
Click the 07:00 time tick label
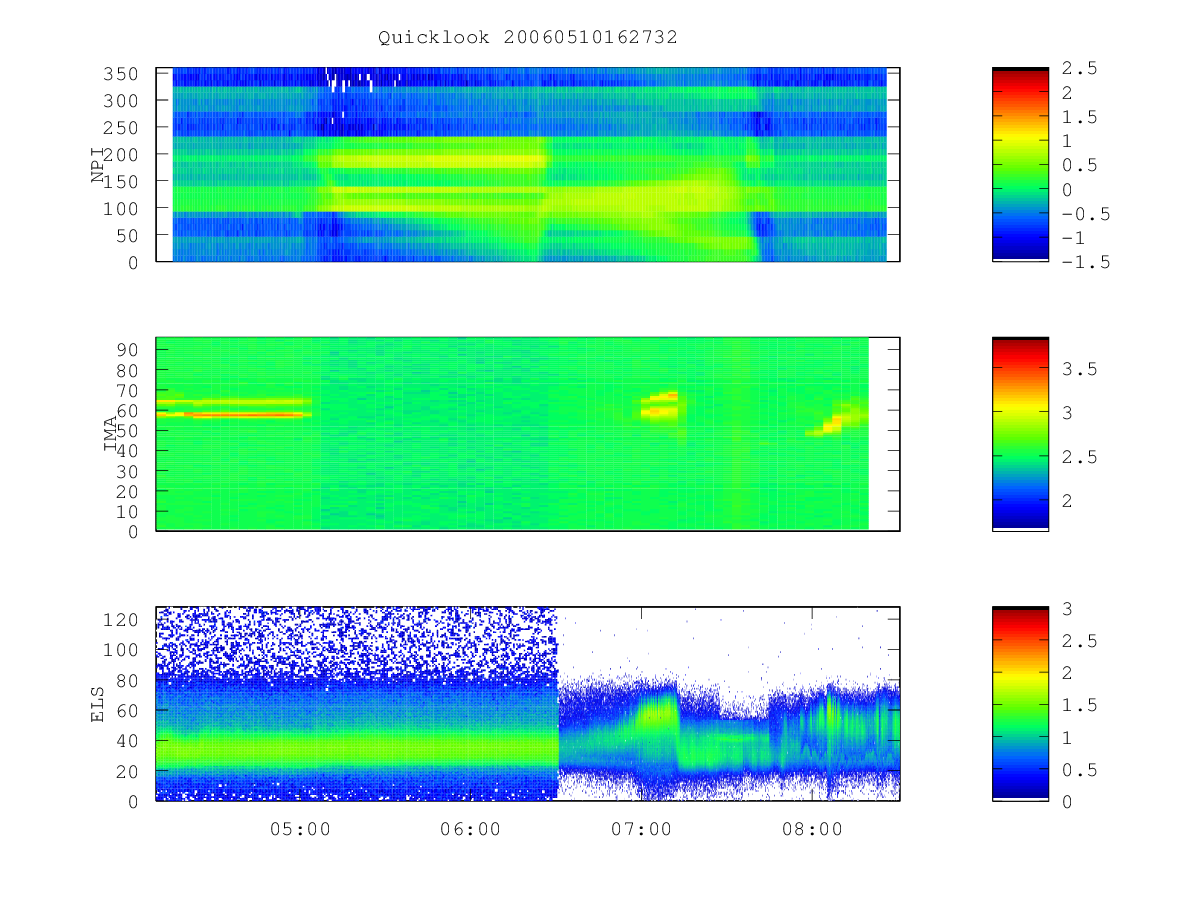[x=641, y=829]
